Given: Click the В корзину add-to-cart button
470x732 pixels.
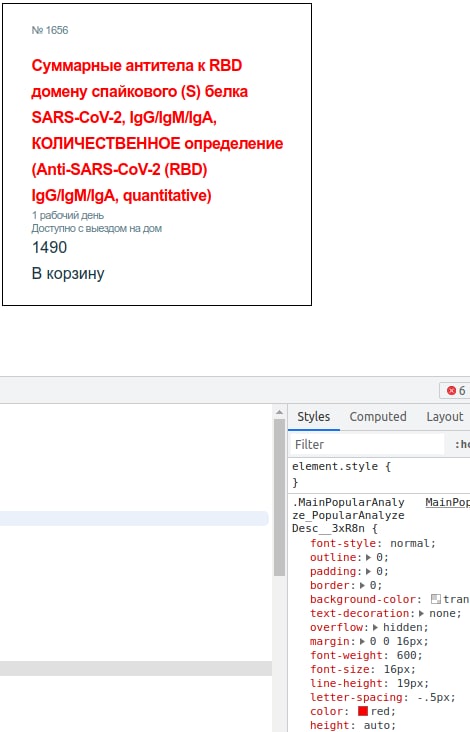Looking at the screenshot, I should tap(68, 273).
